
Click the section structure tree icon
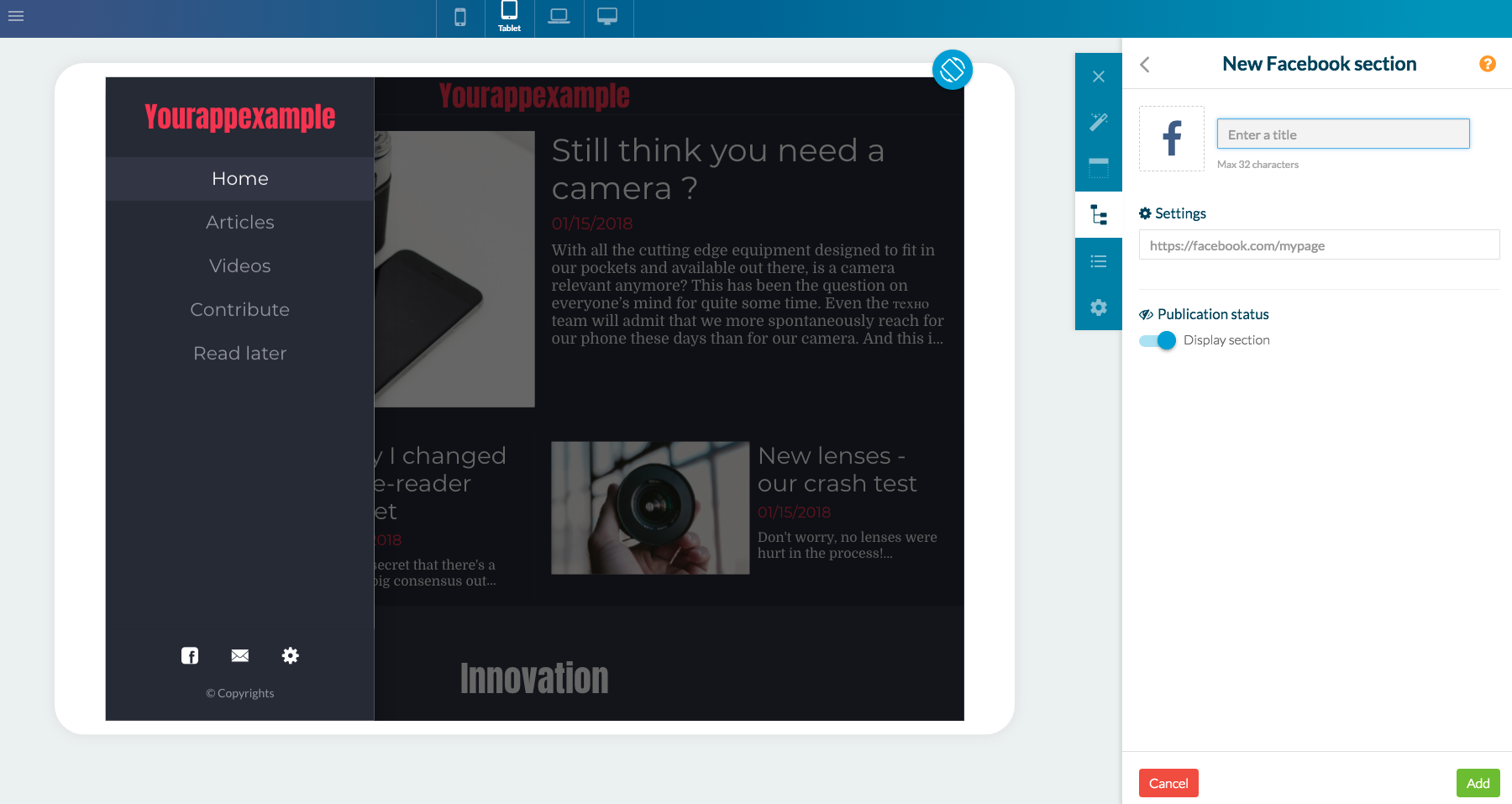1098,215
